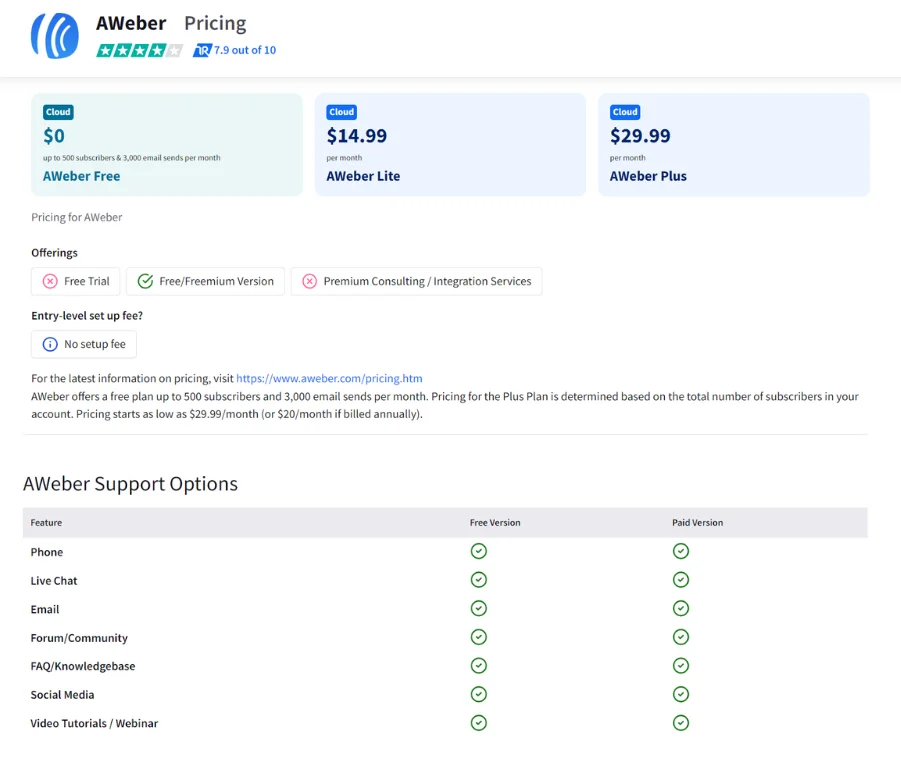Screen dimensions: 901x768
Task: Click the Cloud badge on AWeber Plus
Action: (625, 112)
